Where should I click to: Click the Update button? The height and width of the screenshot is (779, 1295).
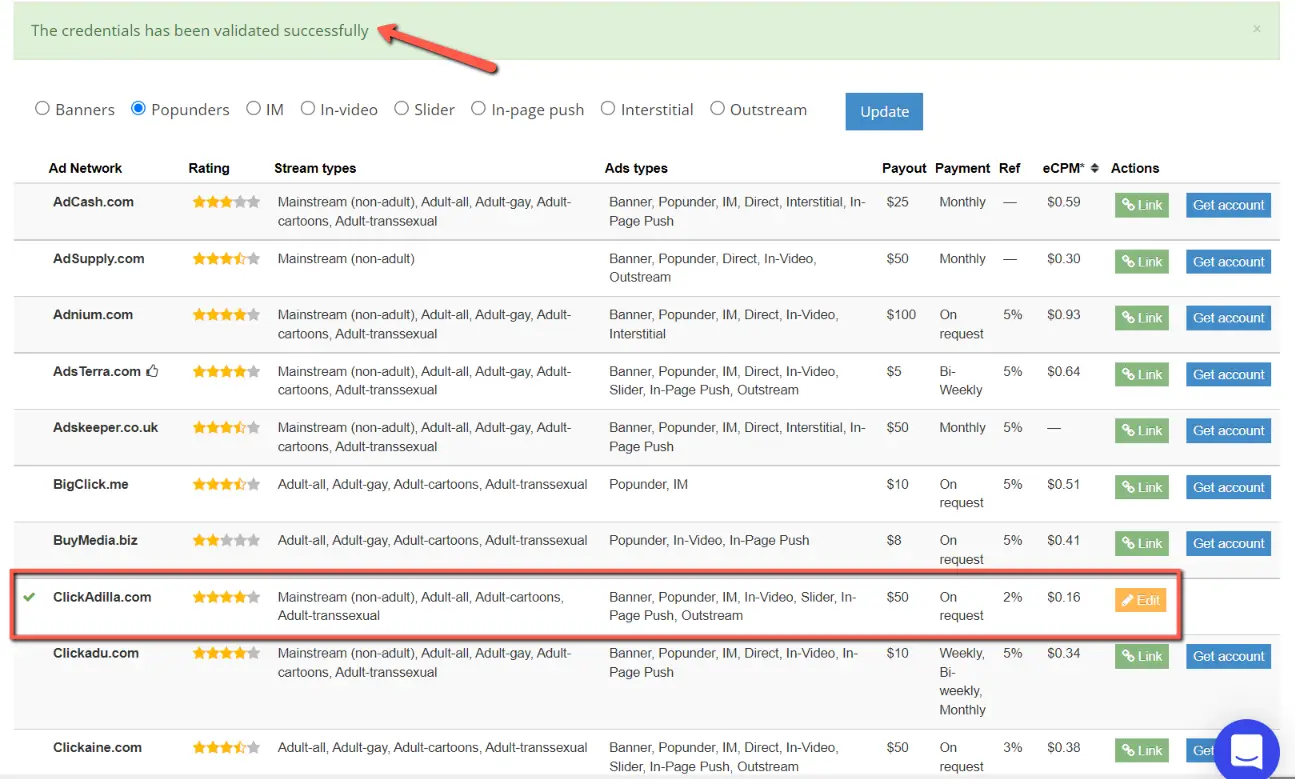(884, 111)
